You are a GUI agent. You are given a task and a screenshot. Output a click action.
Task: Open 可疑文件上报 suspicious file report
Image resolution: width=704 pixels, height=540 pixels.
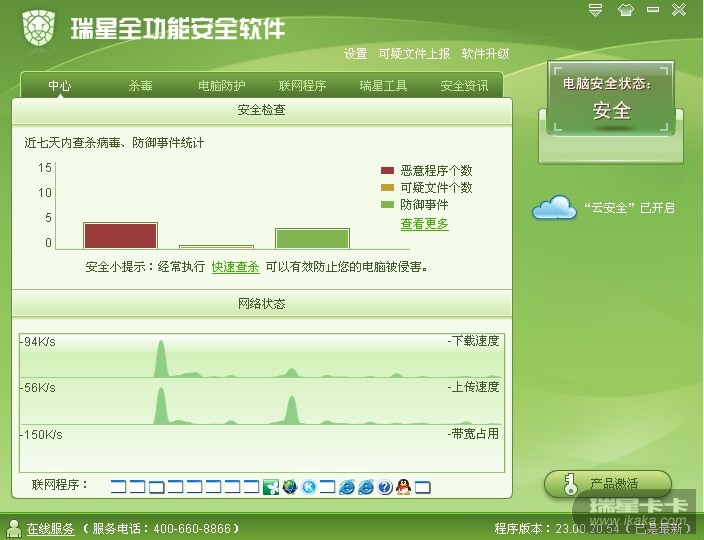pyautogui.click(x=414, y=54)
